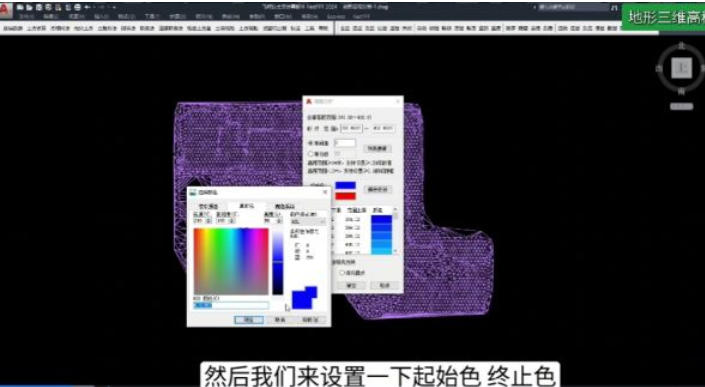This screenshot has height=387, width=705.
Task: Click the ViewCube south label 南
Action: pyautogui.click(x=682, y=91)
